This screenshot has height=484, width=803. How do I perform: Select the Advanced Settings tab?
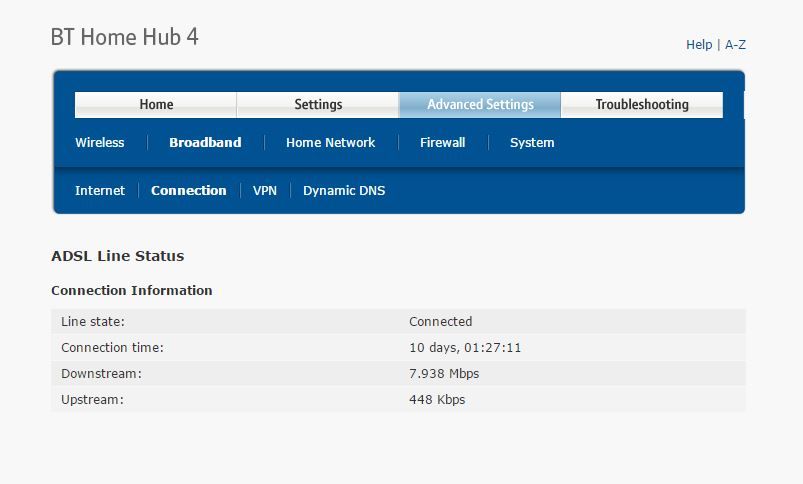(480, 104)
